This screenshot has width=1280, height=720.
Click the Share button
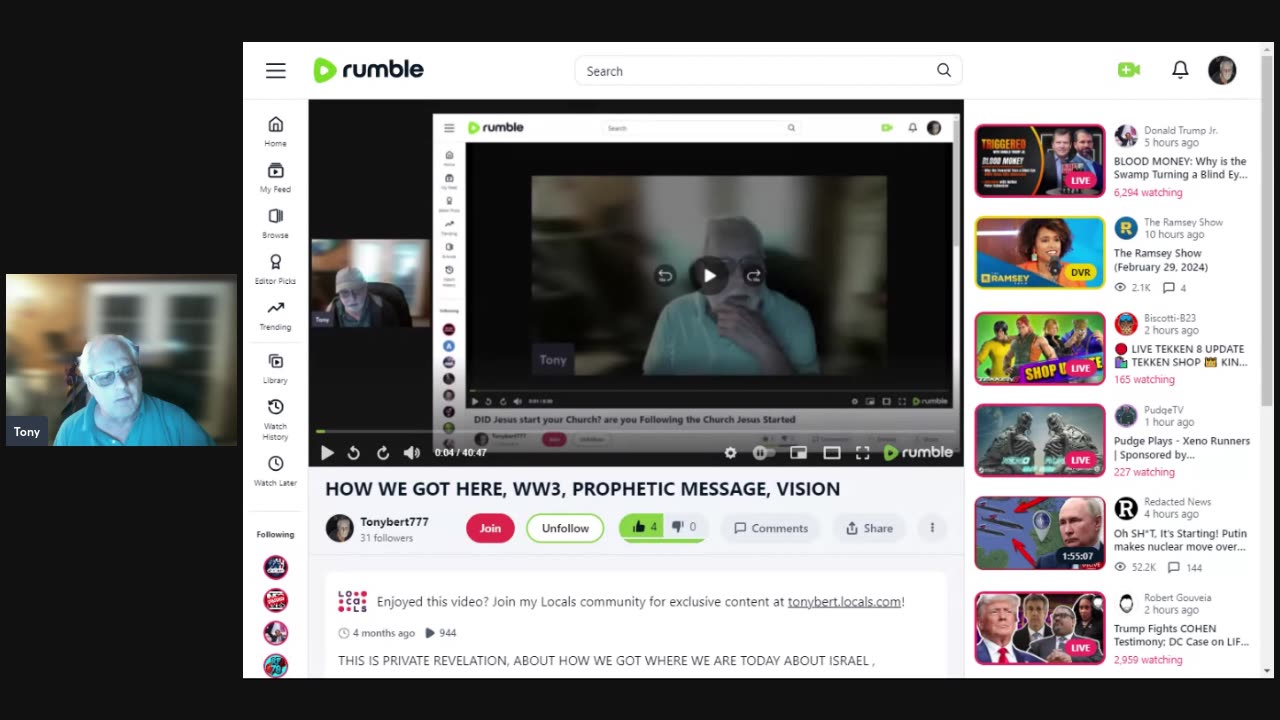click(x=869, y=528)
